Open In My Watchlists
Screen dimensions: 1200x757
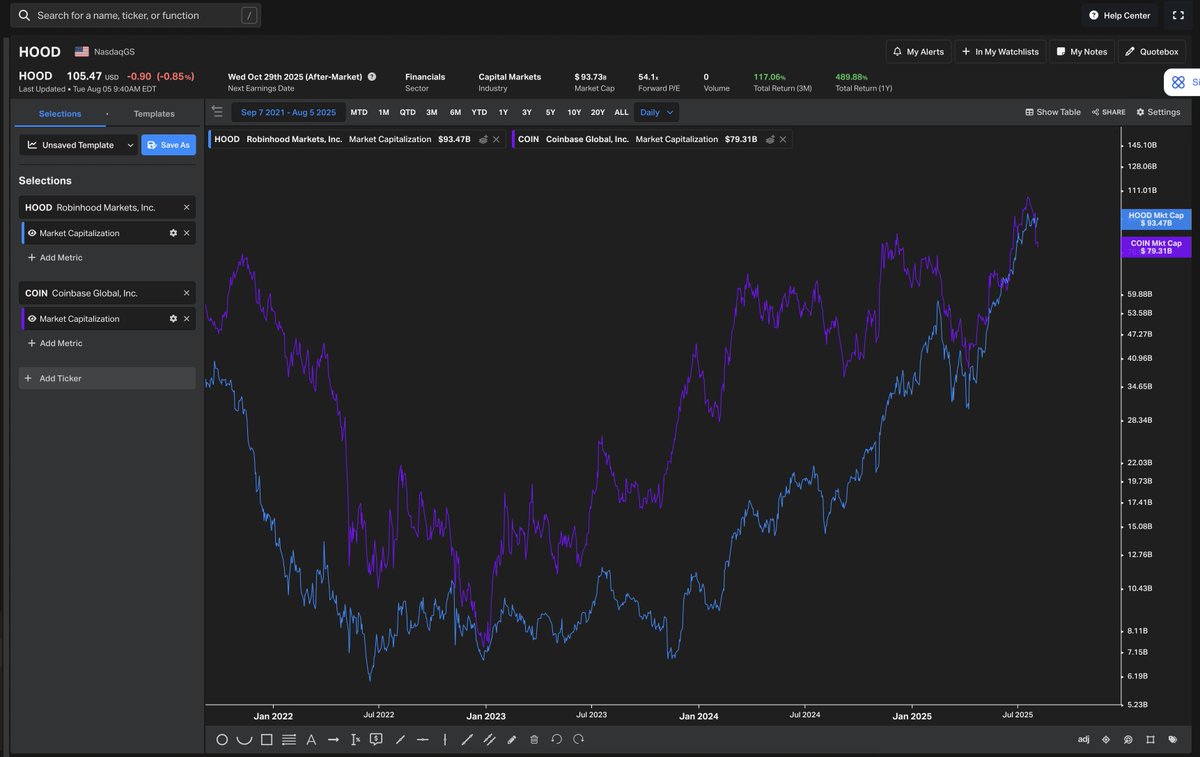[999, 51]
